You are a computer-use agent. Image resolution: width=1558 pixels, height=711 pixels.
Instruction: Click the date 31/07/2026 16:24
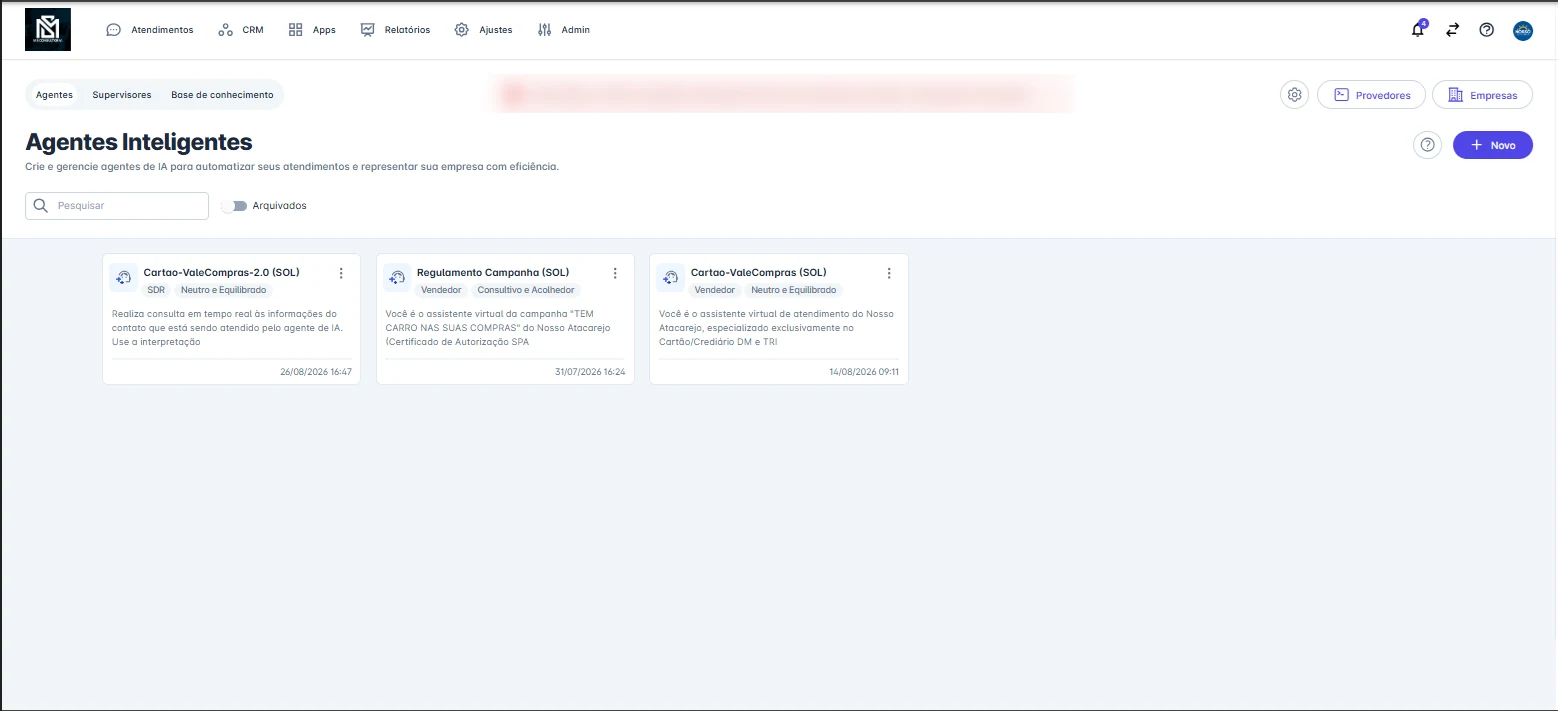coord(590,372)
